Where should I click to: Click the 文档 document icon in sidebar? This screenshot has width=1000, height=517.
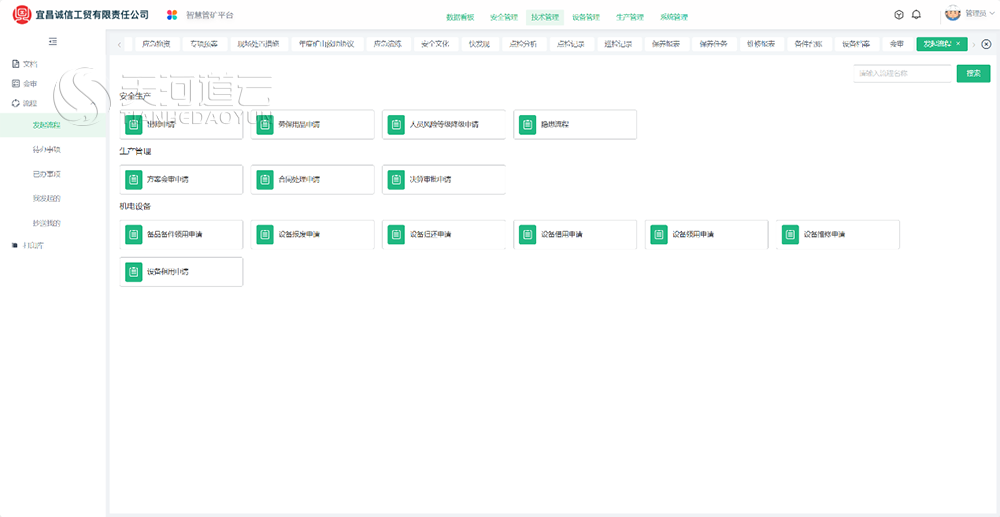point(16,64)
